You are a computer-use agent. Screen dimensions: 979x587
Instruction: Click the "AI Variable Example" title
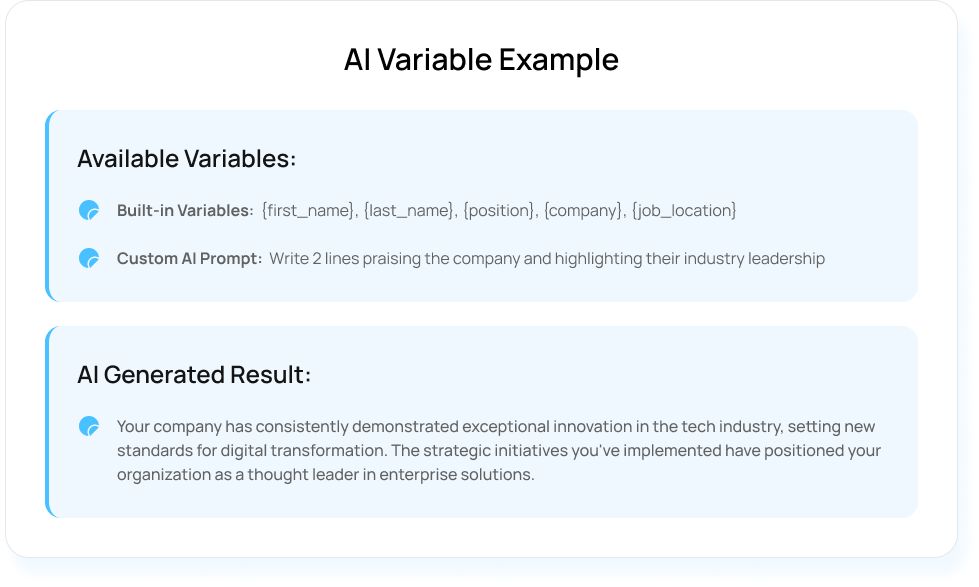[481, 60]
